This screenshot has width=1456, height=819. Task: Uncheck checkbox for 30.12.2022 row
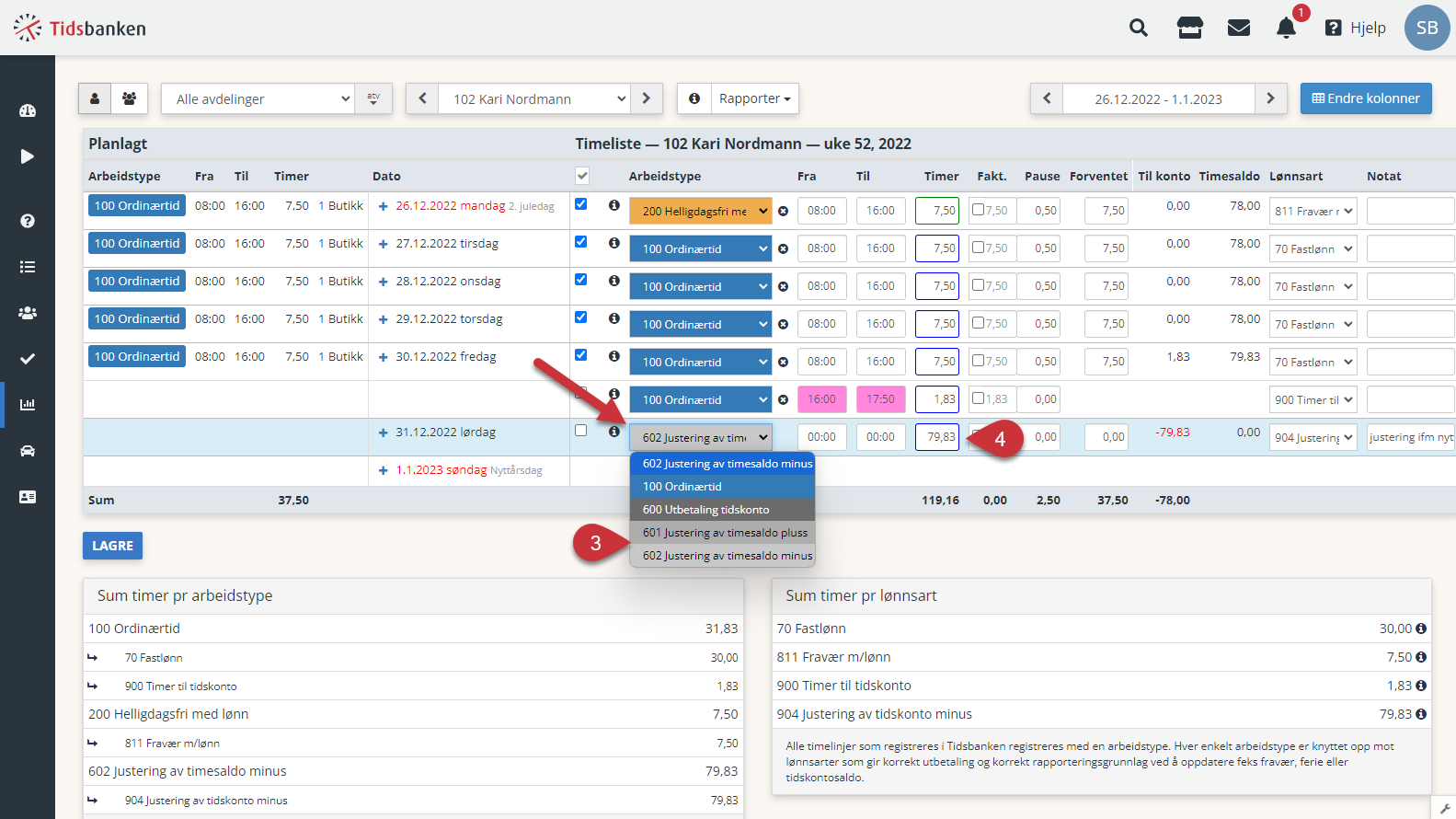(580, 355)
